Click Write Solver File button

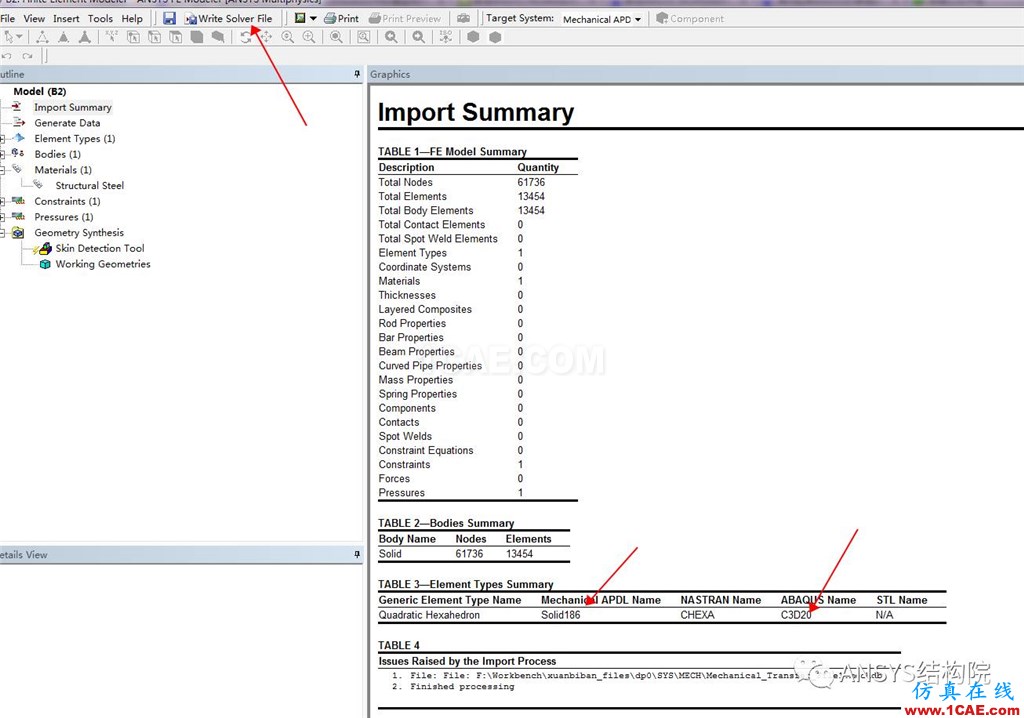pos(229,18)
